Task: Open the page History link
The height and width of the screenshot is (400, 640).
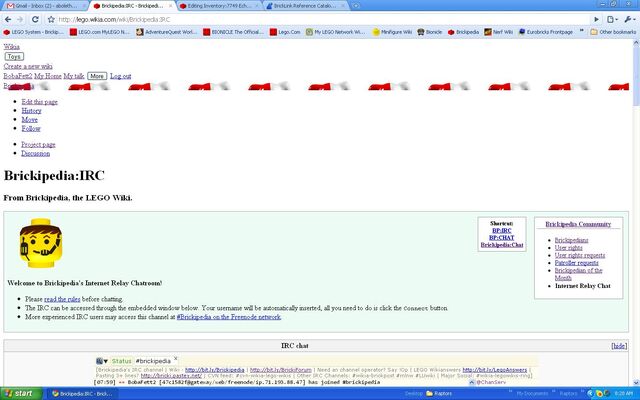Action: (x=31, y=111)
